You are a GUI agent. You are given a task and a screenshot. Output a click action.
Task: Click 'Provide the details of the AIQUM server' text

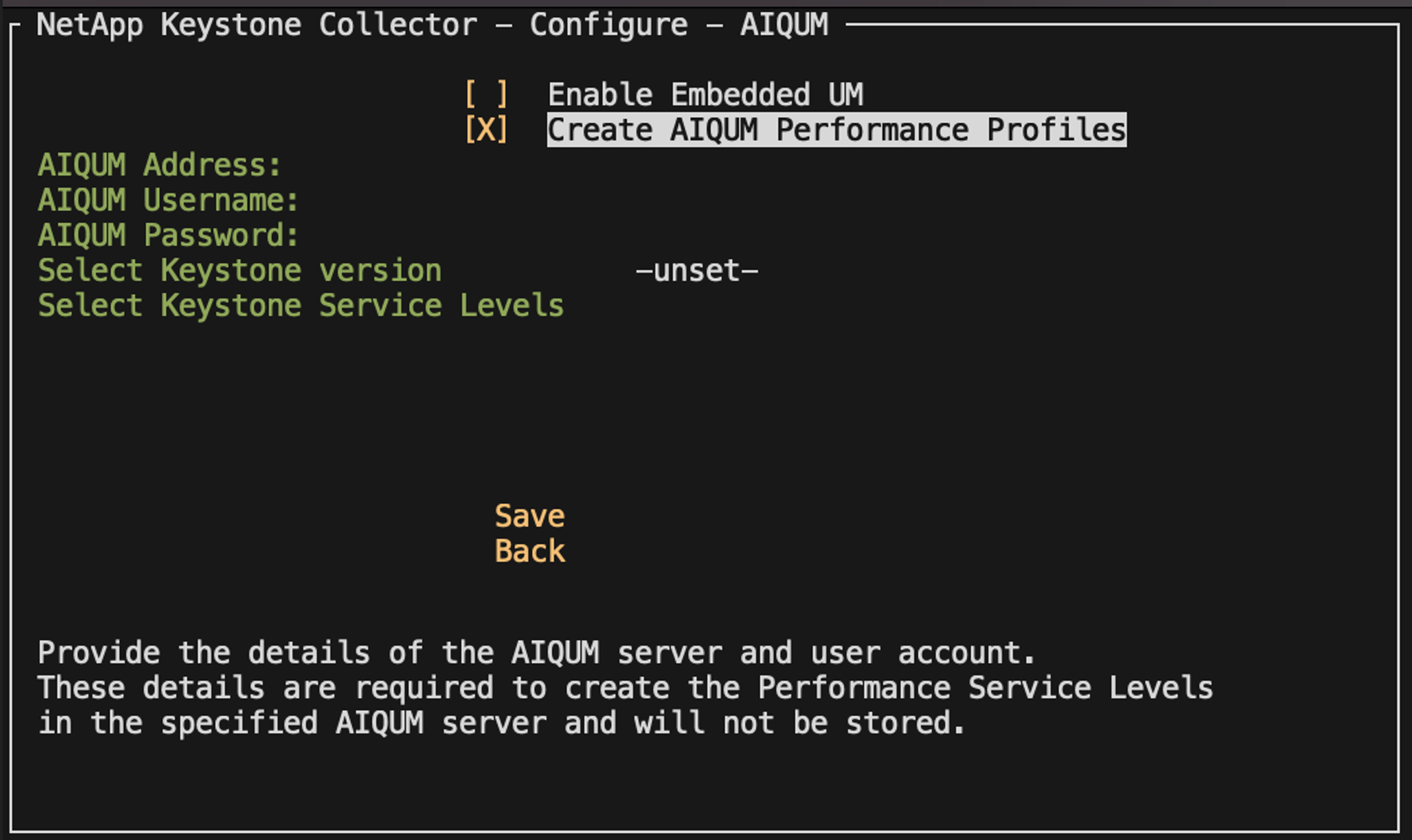point(536,653)
